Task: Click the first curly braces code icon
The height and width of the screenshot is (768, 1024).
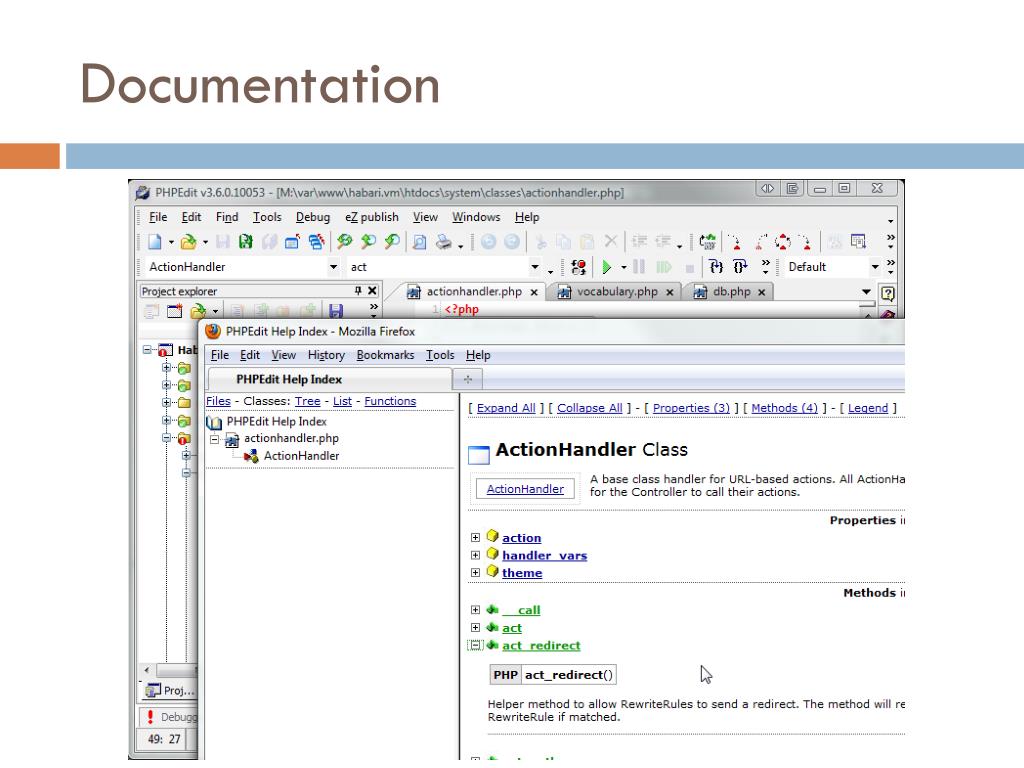Action: [716, 267]
